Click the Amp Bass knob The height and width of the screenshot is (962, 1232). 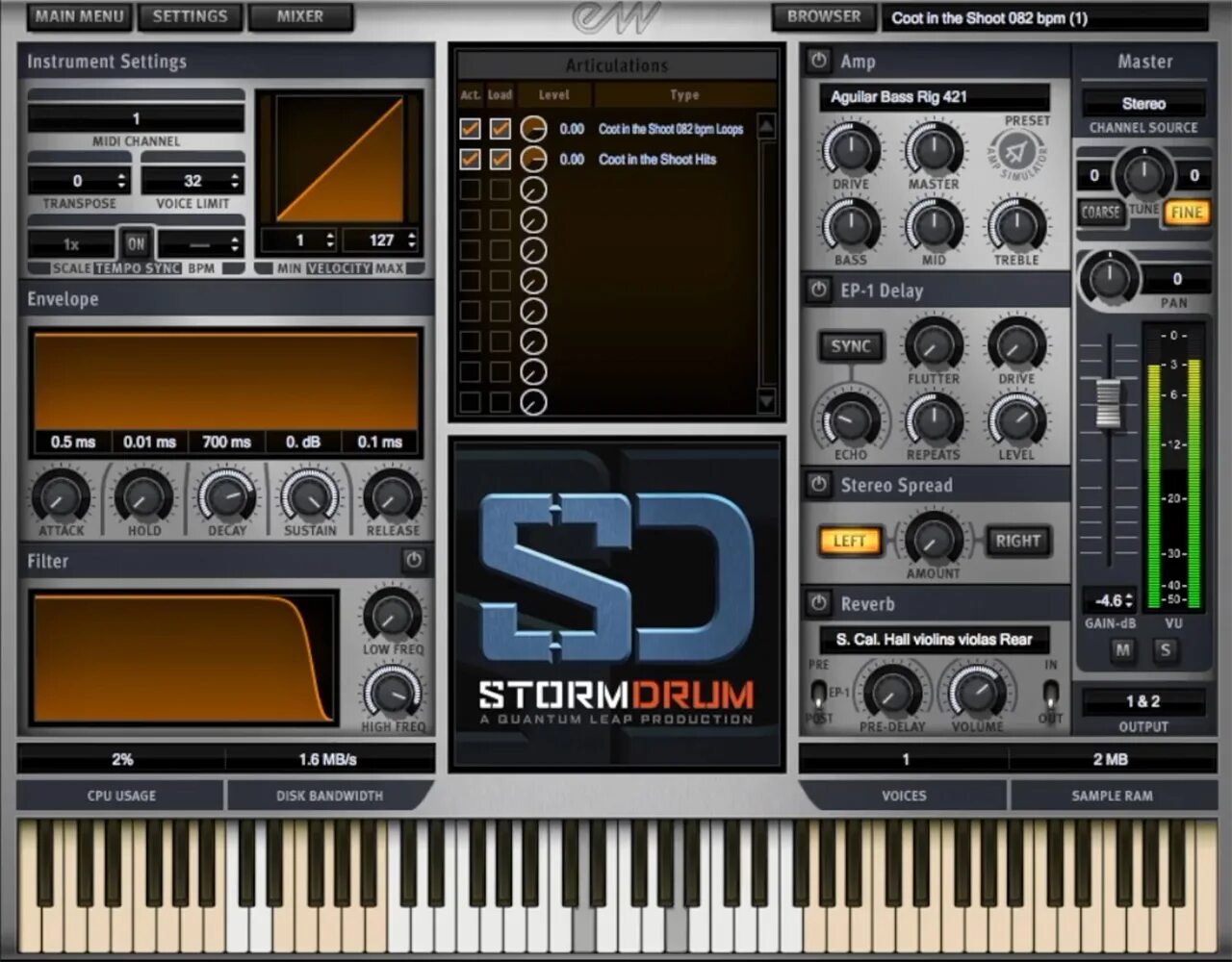click(850, 226)
